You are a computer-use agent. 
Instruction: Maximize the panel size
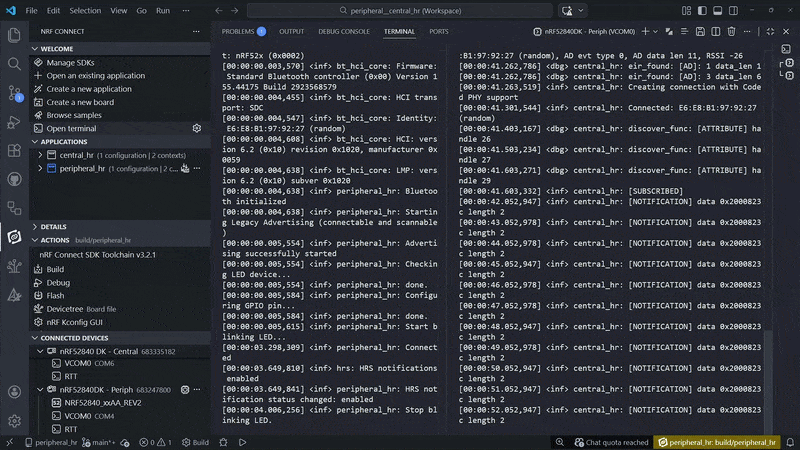[770, 32]
